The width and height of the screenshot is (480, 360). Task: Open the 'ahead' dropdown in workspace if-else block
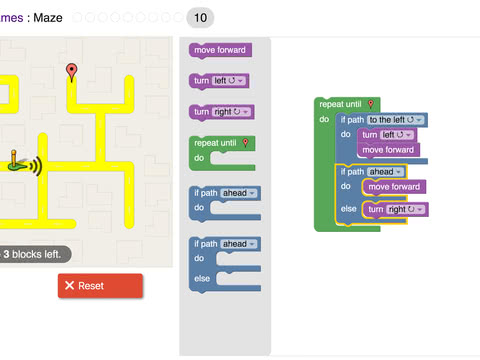[x=386, y=172]
